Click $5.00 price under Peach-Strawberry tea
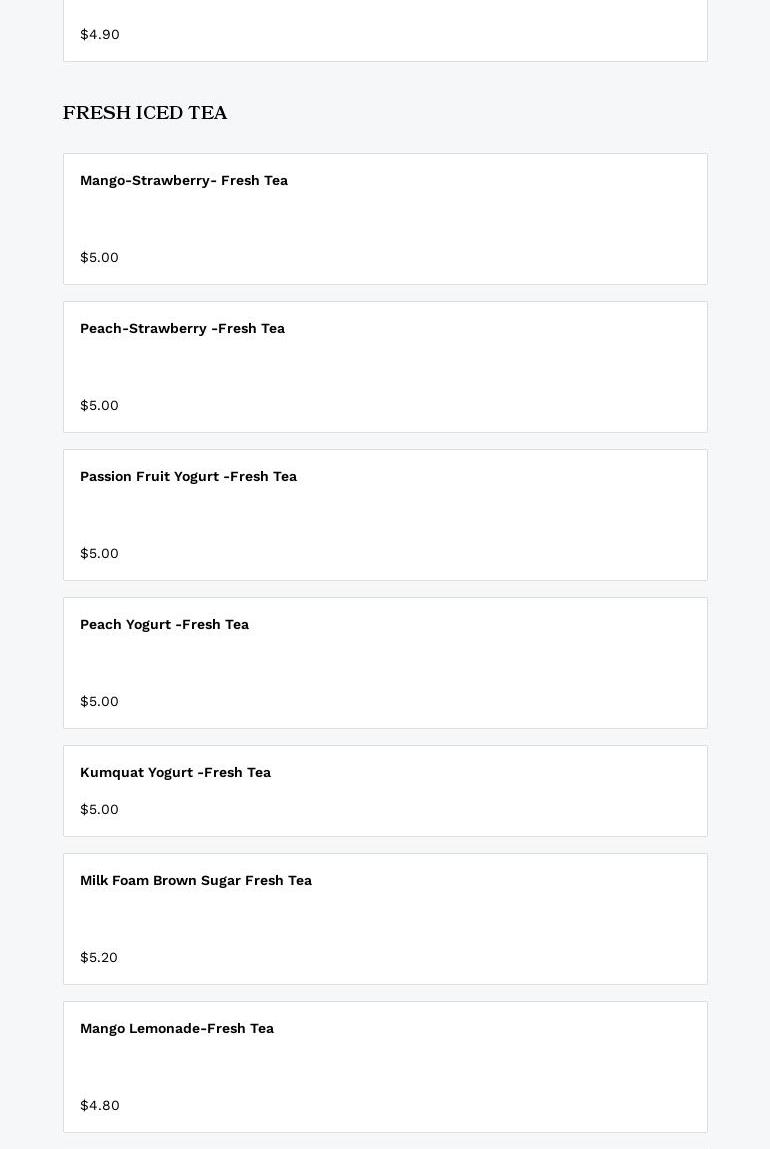Image resolution: width=770 pixels, height=1149 pixels. tap(99, 405)
